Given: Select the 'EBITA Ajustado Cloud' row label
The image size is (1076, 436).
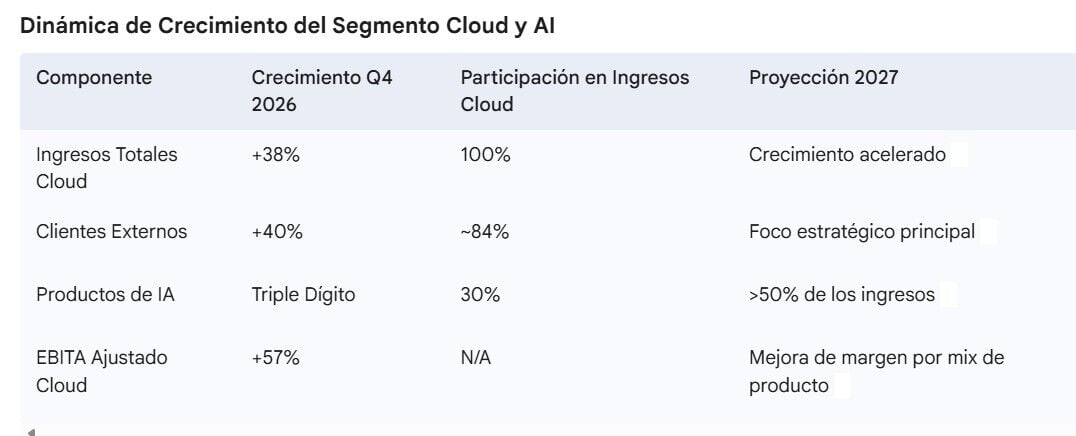Looking at the screenshot, I should (x=102, y=371).
